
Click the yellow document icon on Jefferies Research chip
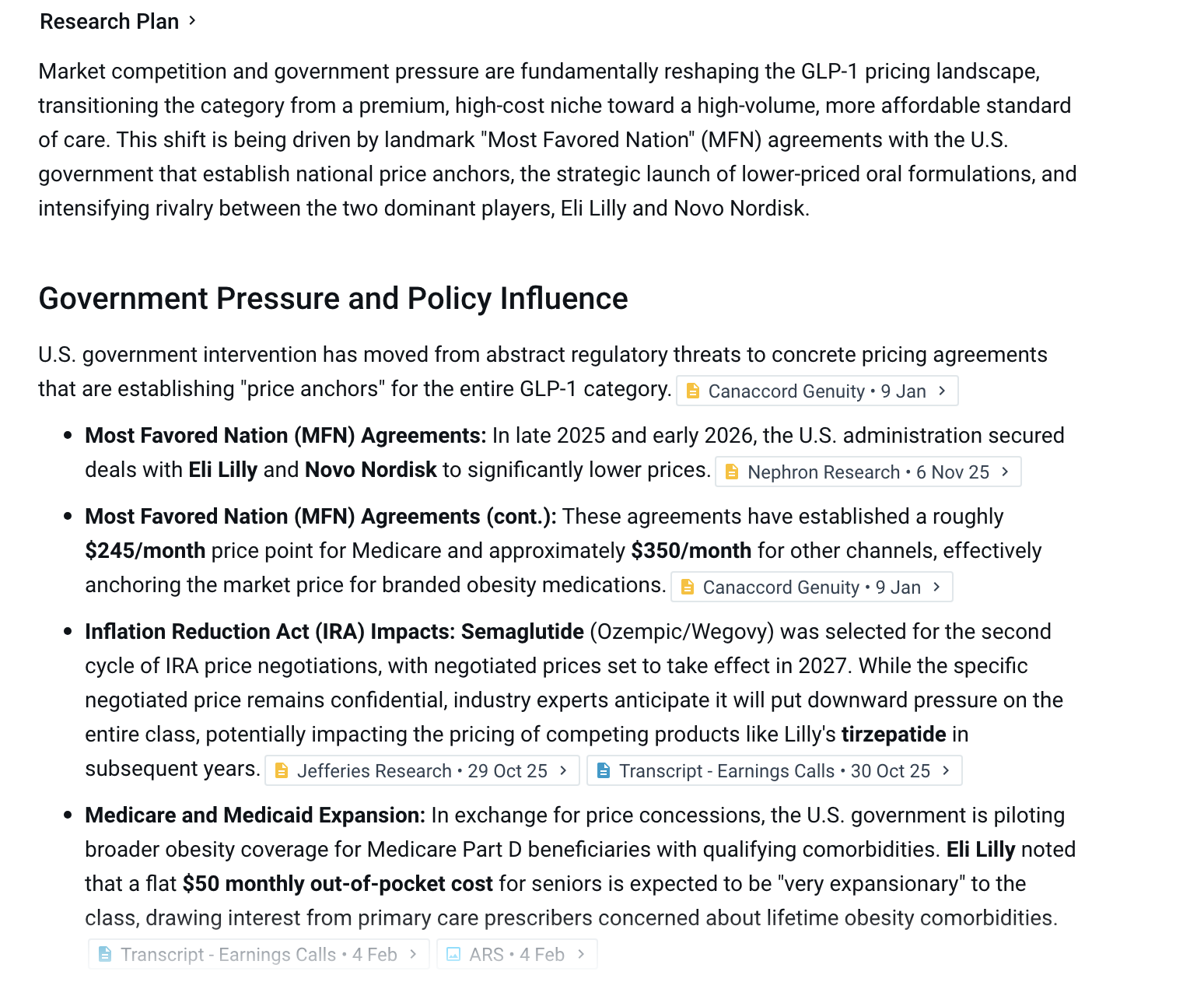click(282, 770)
